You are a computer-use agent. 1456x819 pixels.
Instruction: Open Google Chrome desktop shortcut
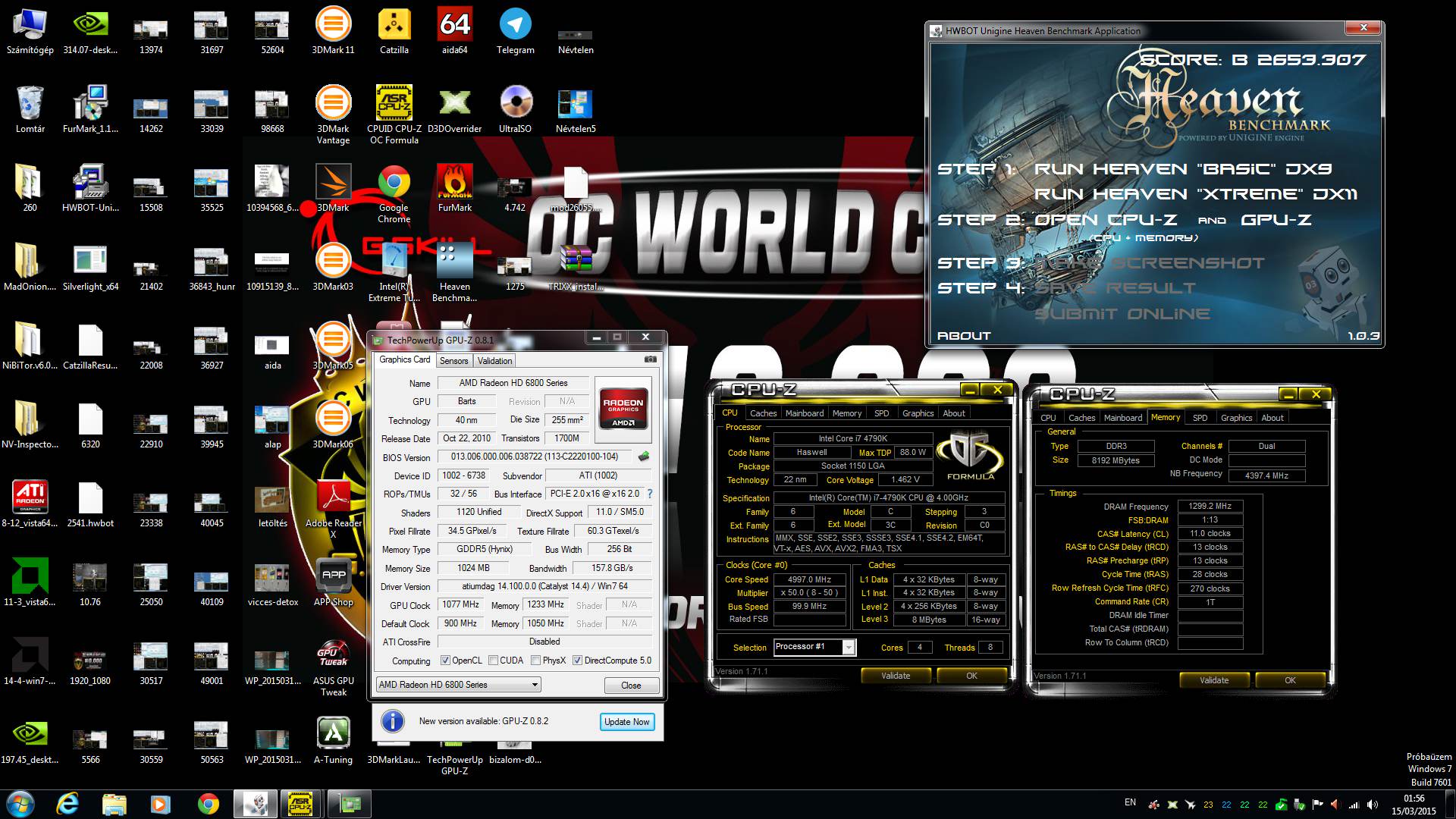click(x=394, y=194)
